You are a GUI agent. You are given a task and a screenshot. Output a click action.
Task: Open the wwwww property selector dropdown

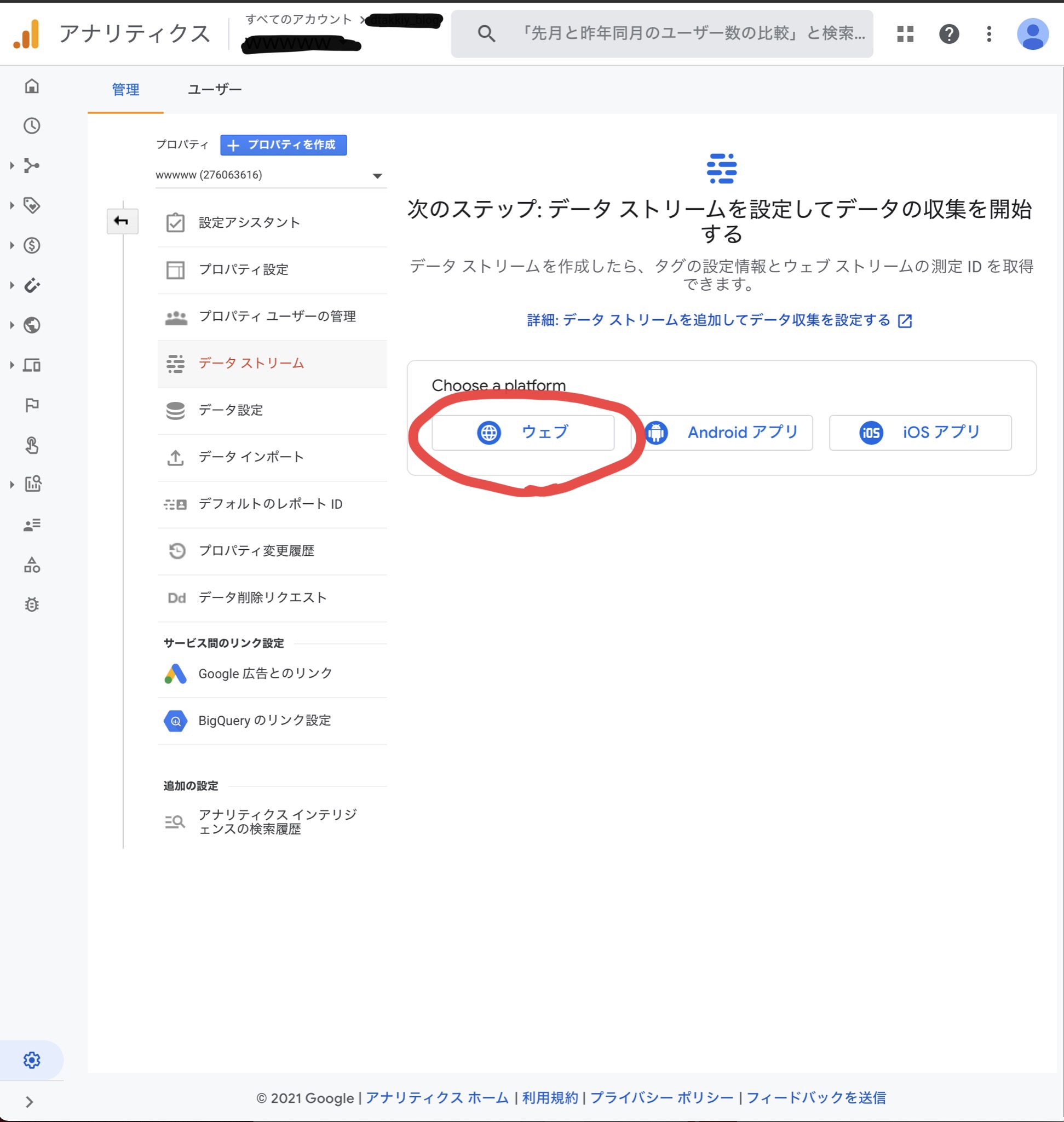tap(270, 175)
